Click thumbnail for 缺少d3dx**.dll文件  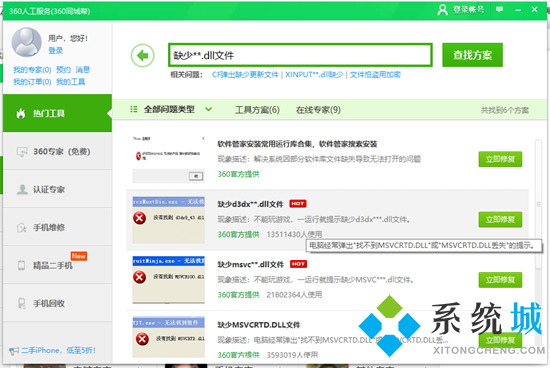[x=168, y=220]
